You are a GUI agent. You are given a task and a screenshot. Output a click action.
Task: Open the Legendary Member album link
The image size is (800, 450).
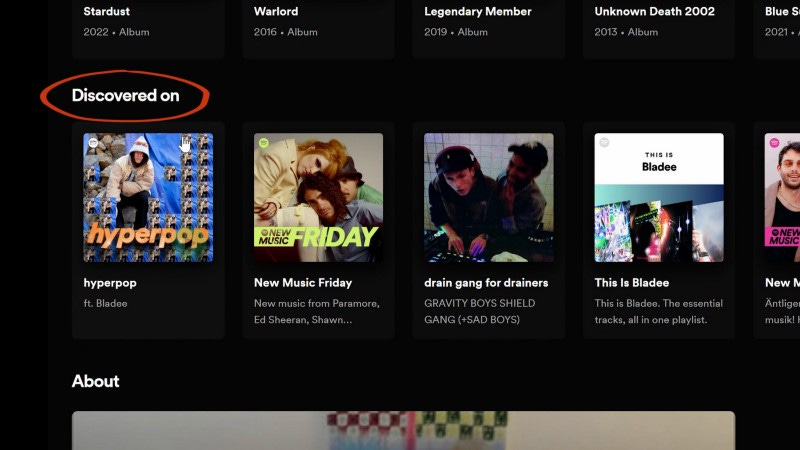[478, 12]
